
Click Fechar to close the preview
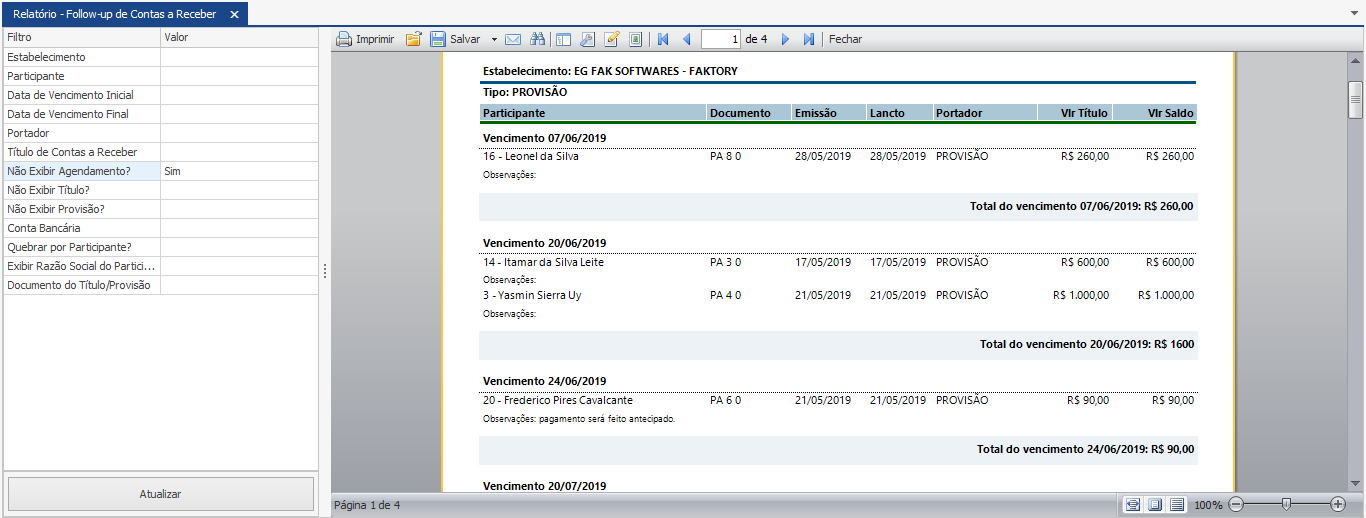coord(845,40)
